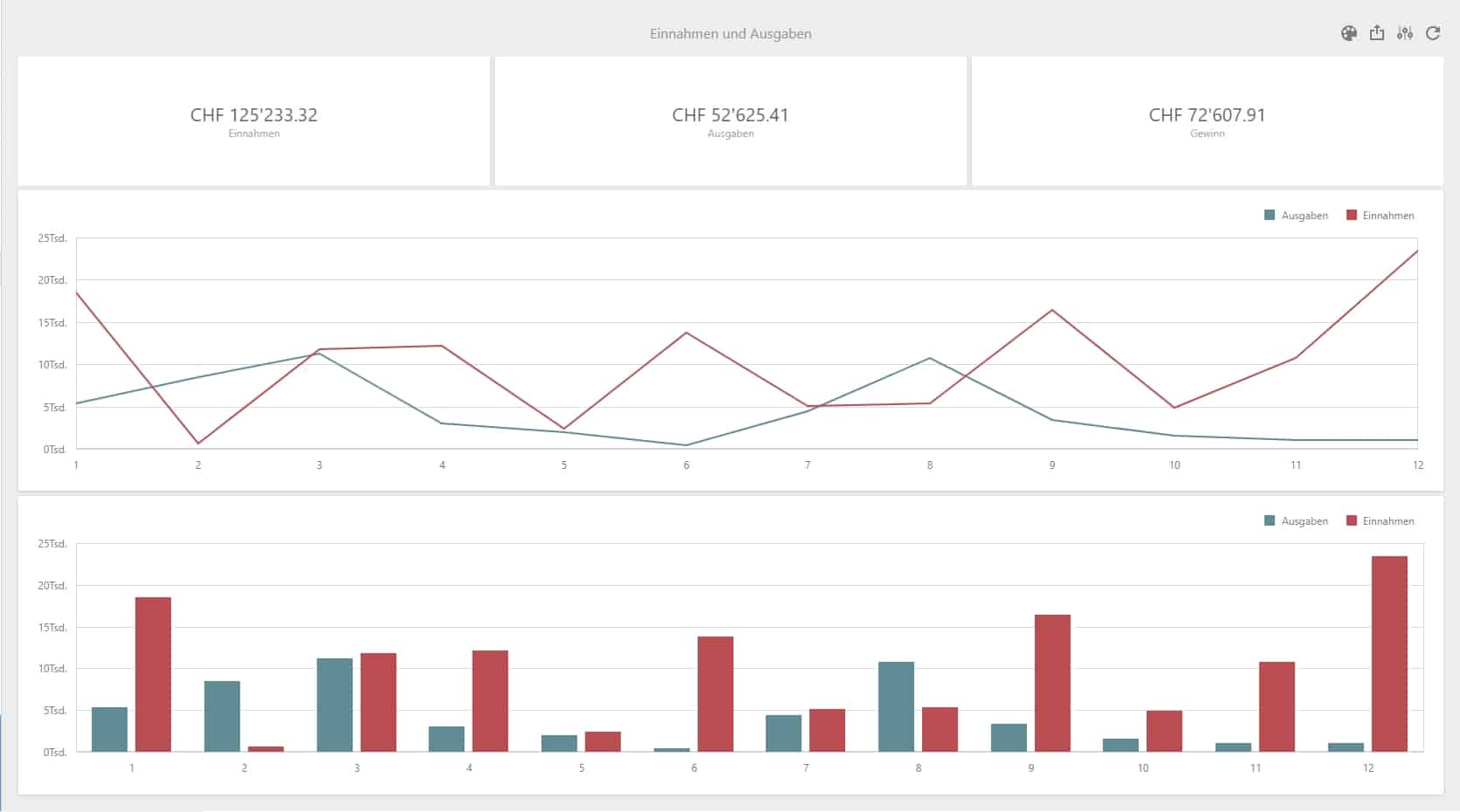Select the blue Ausgaben bar for month 3
Viewport: 1460px width, 812px height.
[334, 705]
